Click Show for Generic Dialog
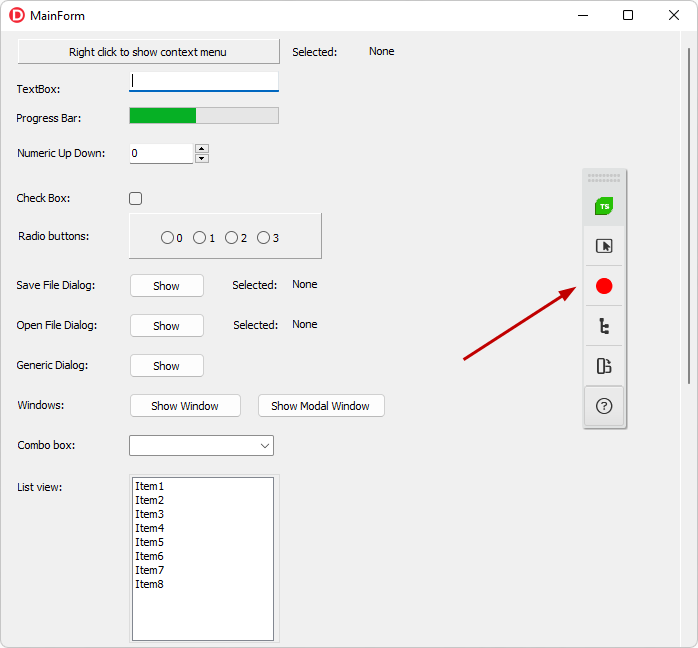 point(167,366)
